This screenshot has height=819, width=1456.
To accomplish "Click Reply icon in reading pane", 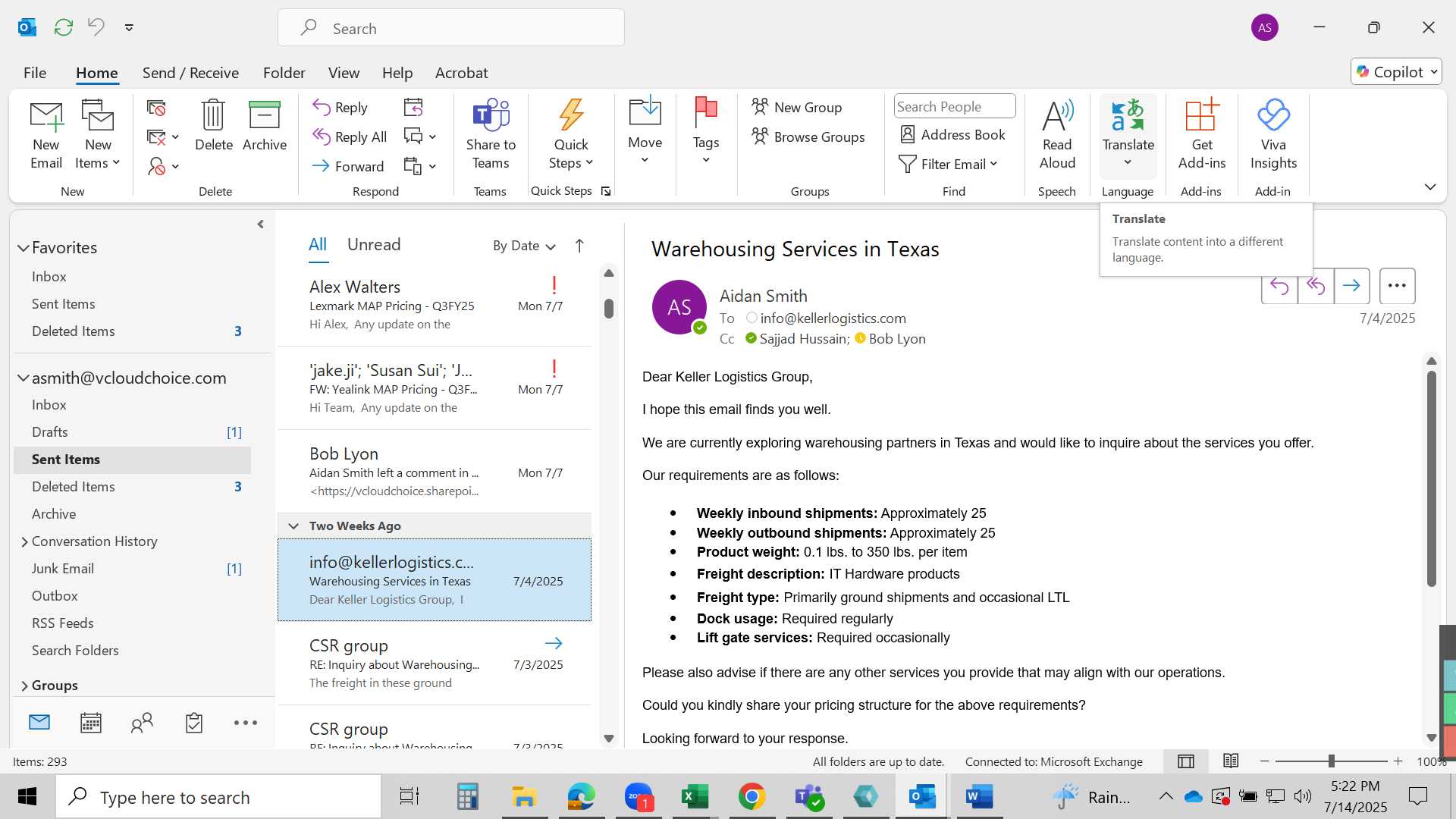I will click(x=1279, y=286).
